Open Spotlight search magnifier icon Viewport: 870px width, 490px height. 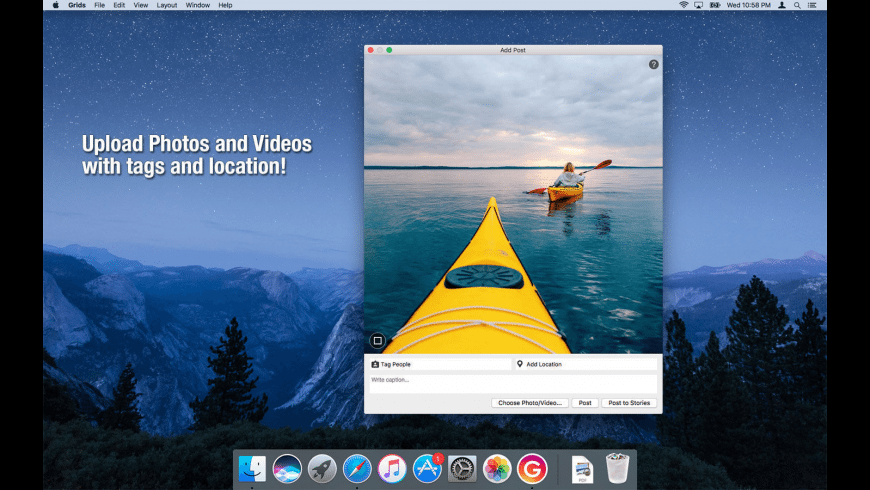click(x=797, y=5)
